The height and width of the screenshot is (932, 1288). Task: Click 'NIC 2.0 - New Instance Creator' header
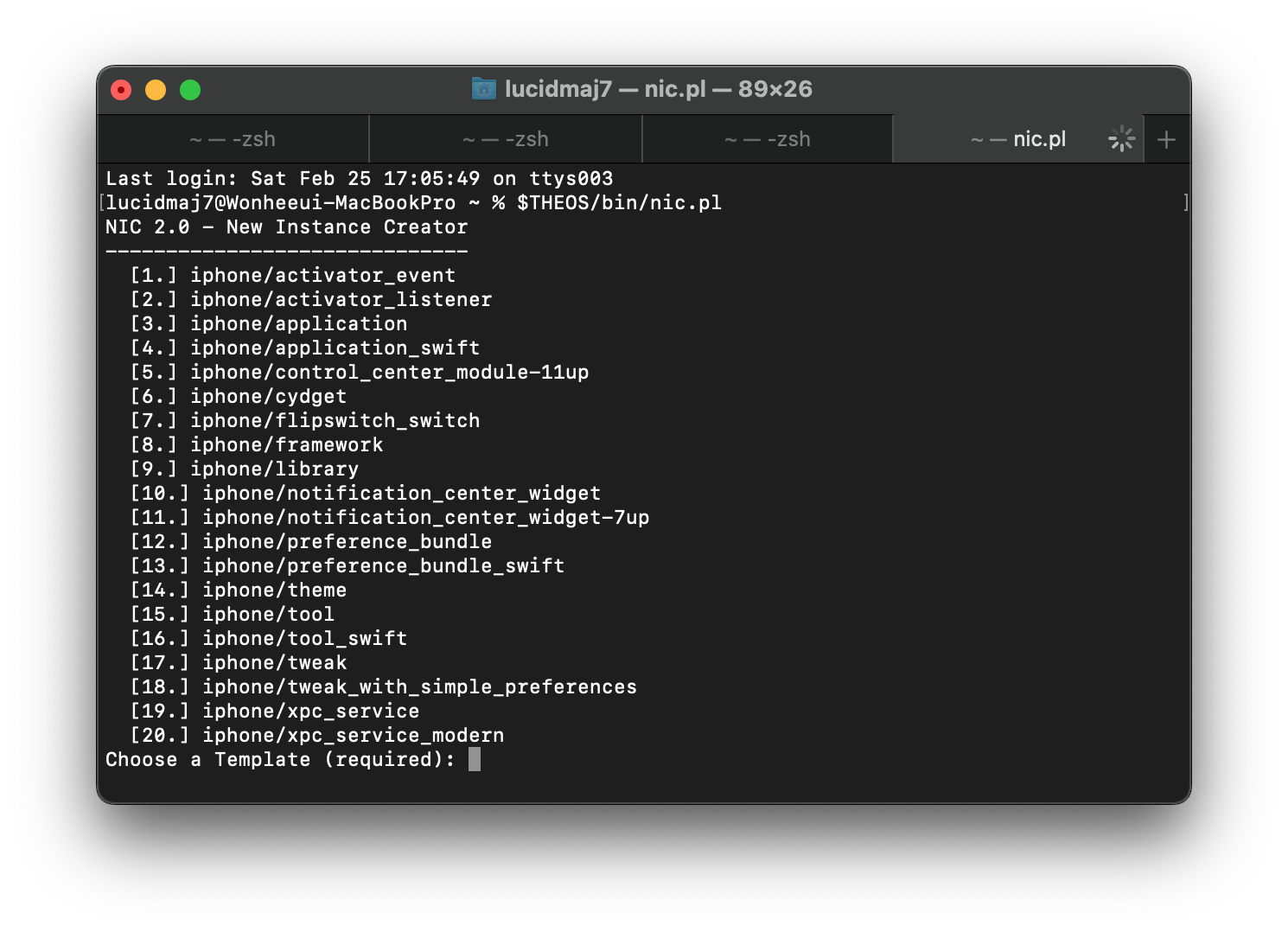[287, 227]
